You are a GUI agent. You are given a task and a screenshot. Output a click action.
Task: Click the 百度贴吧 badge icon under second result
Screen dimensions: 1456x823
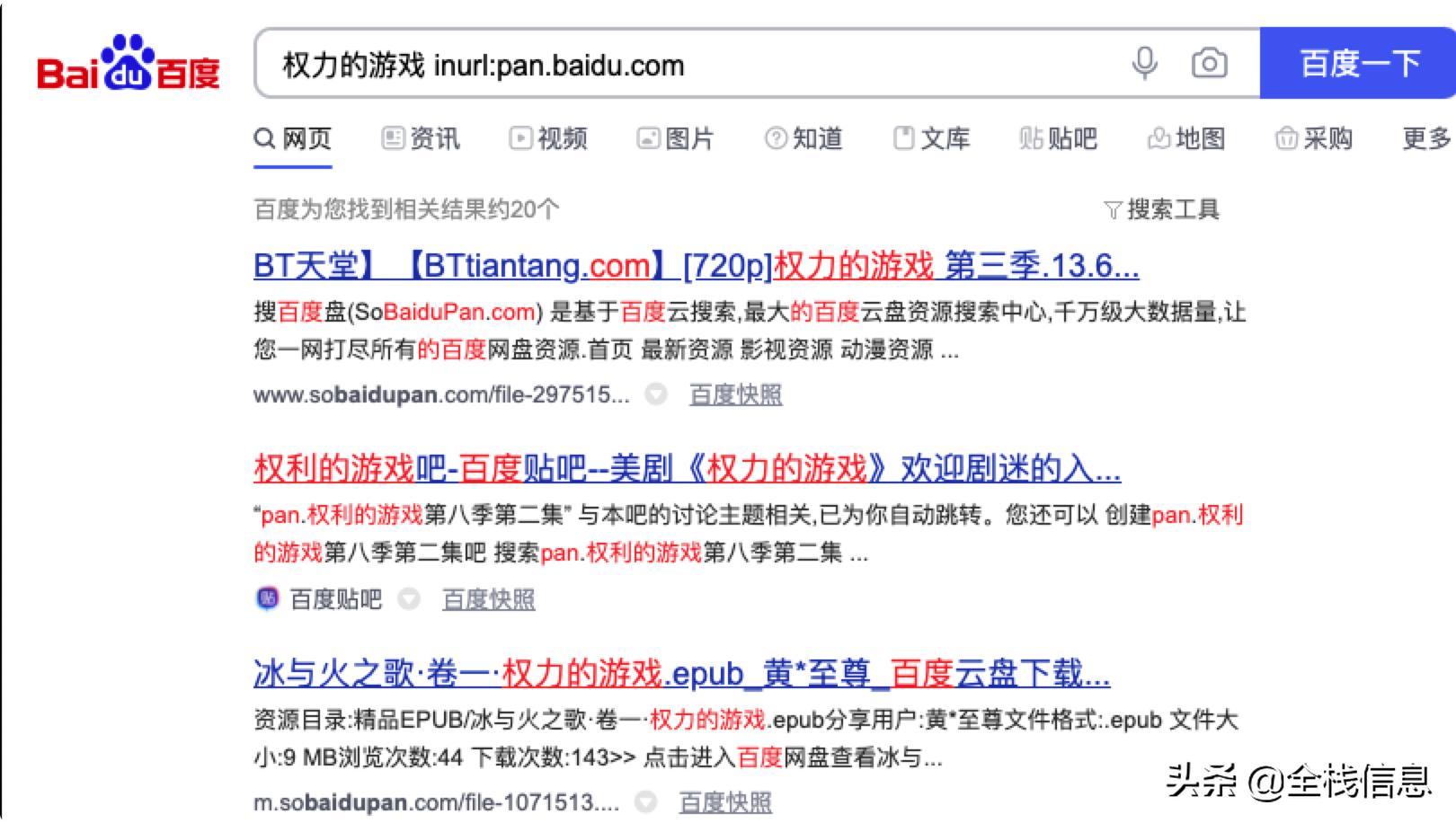[x=267, y=598]
